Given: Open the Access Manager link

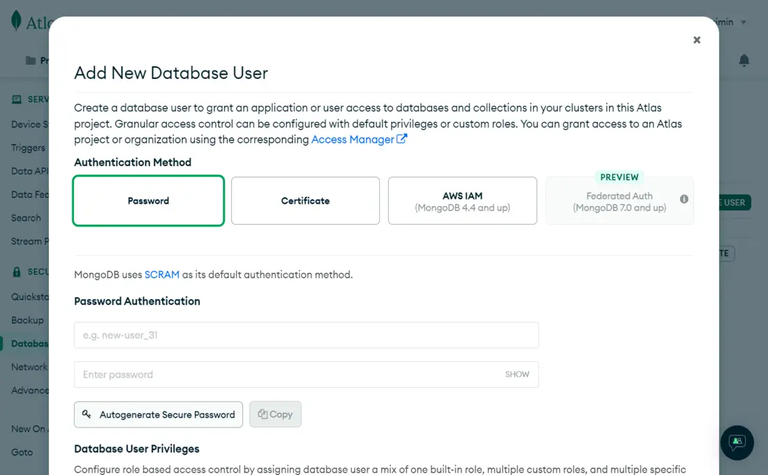Looking at the screenshot, I should [x=353, y=140].
